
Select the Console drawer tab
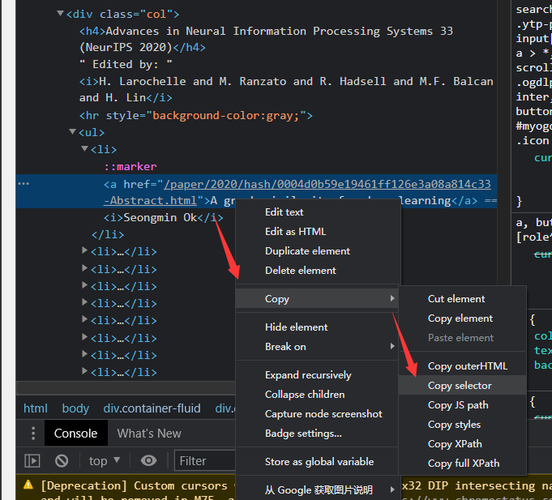tap(76, 433)
